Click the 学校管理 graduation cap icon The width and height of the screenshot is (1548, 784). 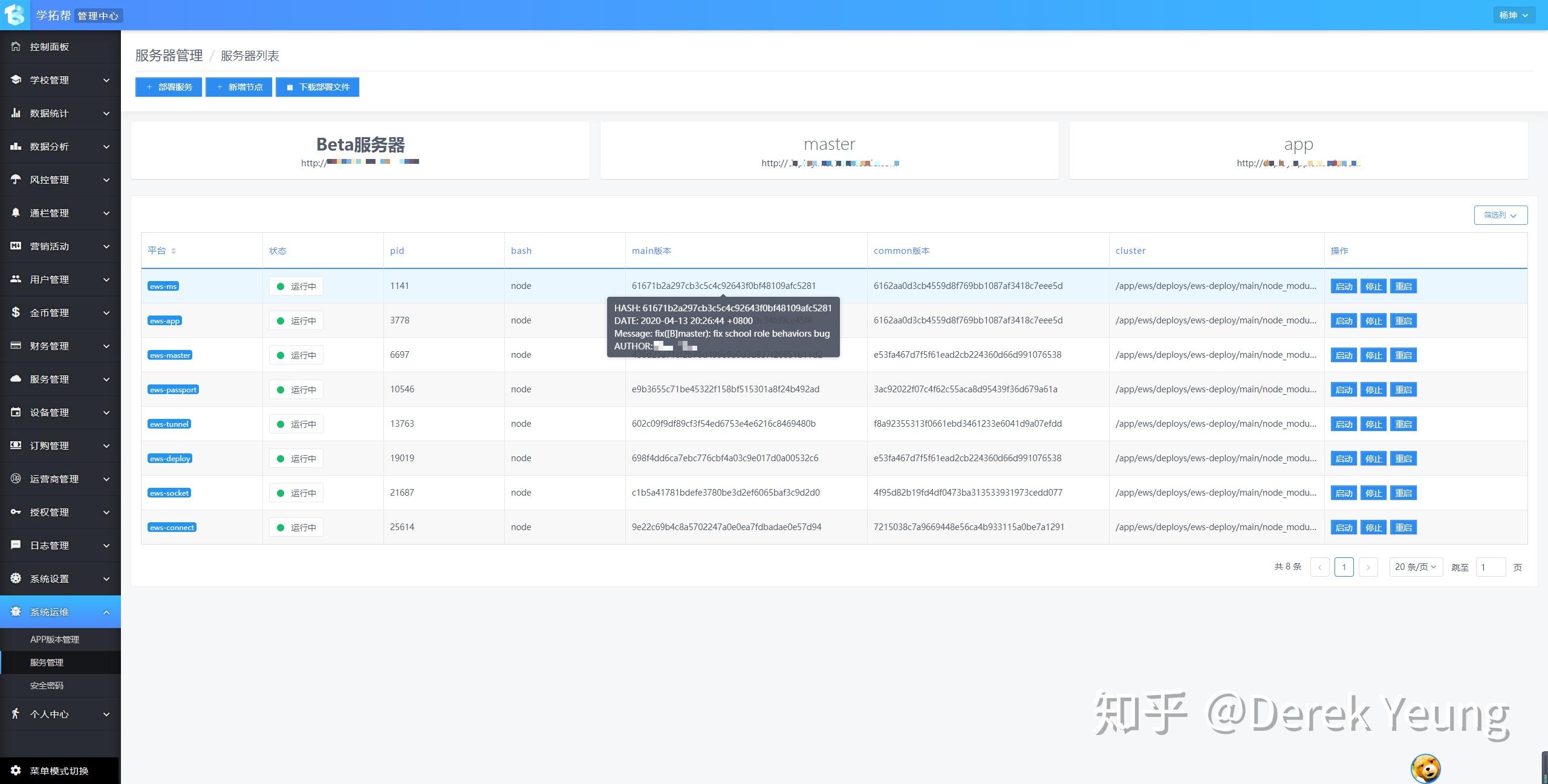(16, 80)
